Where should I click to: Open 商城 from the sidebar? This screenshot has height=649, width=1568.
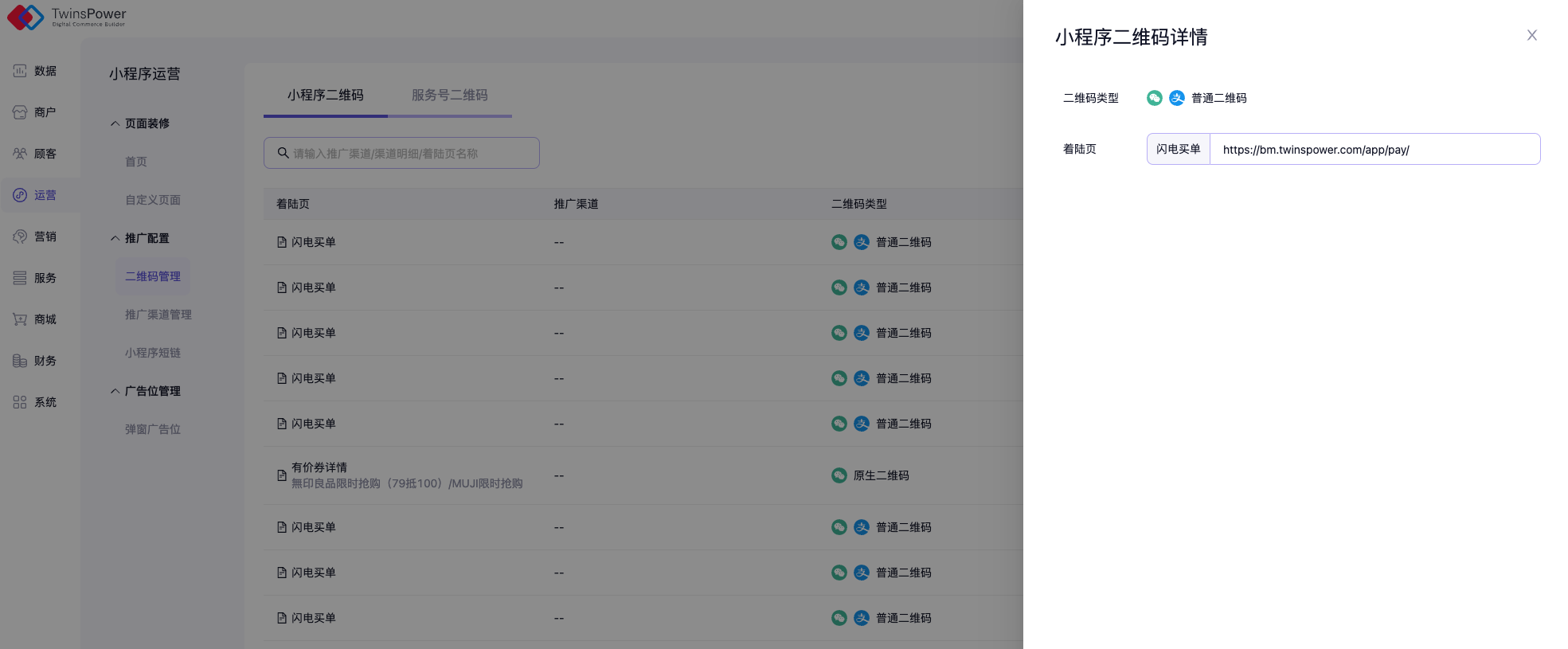[x=36, y=319]
